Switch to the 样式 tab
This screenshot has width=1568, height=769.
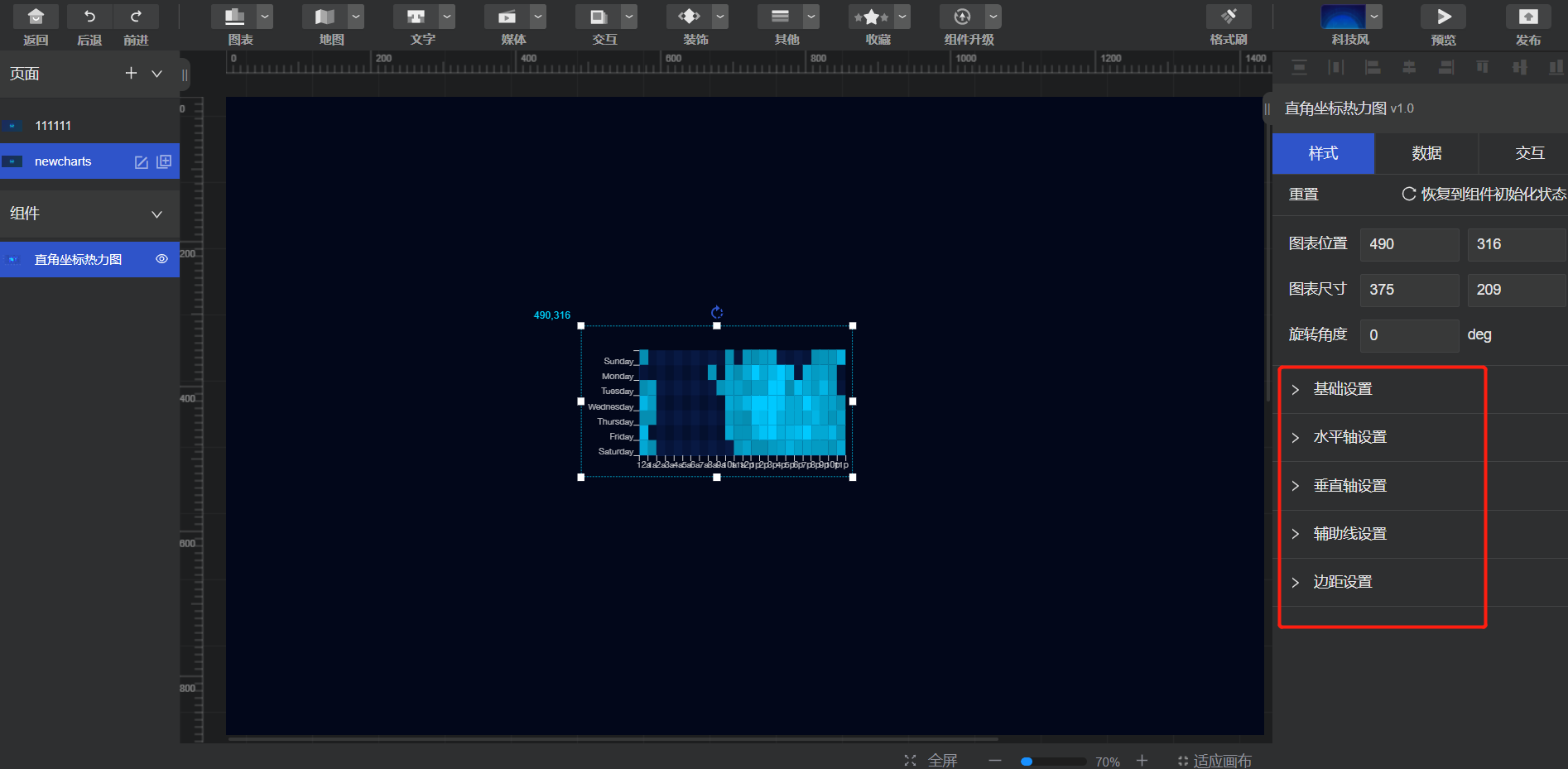1323,153
